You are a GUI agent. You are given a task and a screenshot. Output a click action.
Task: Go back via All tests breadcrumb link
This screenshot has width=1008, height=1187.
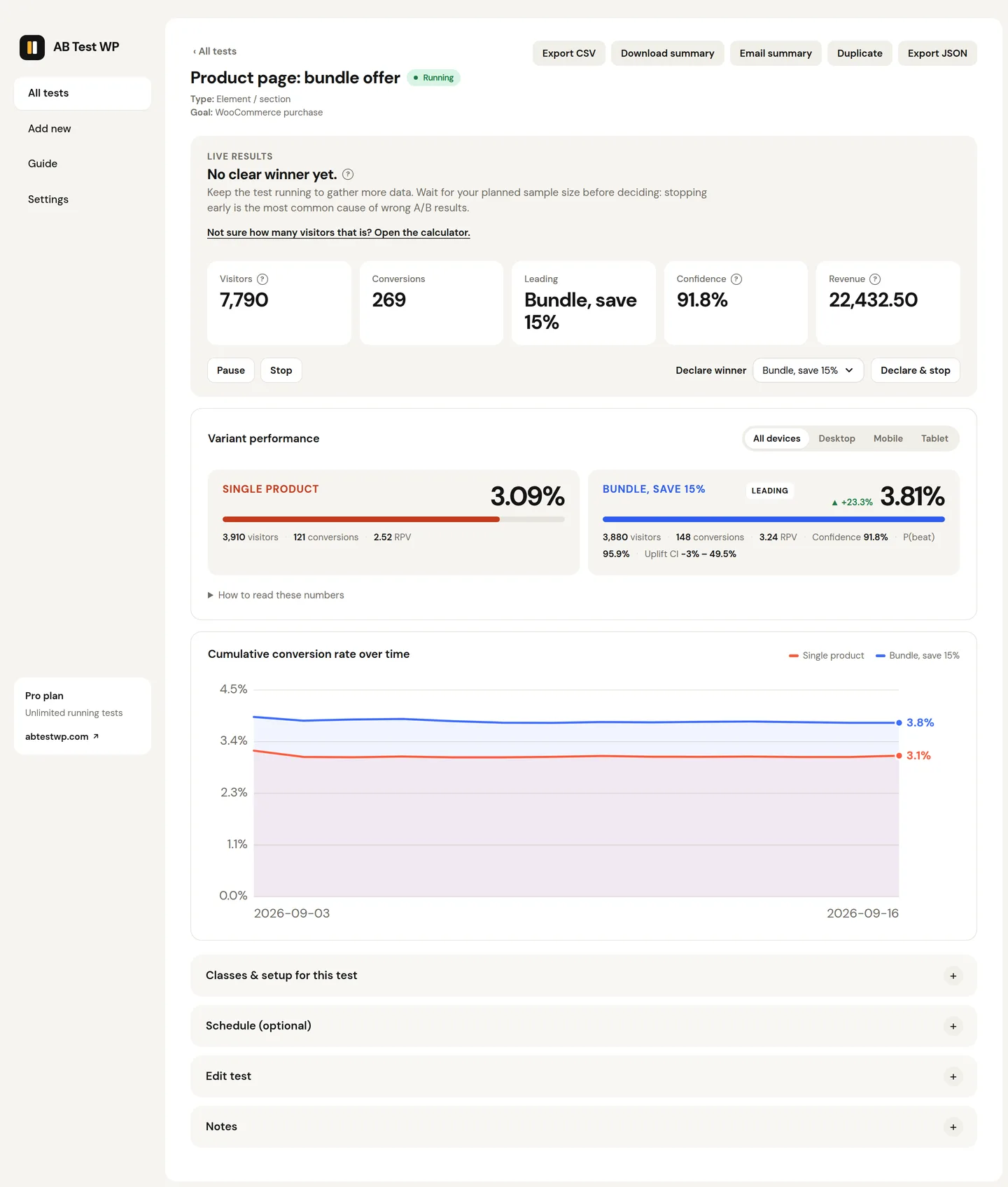[215, 51]
